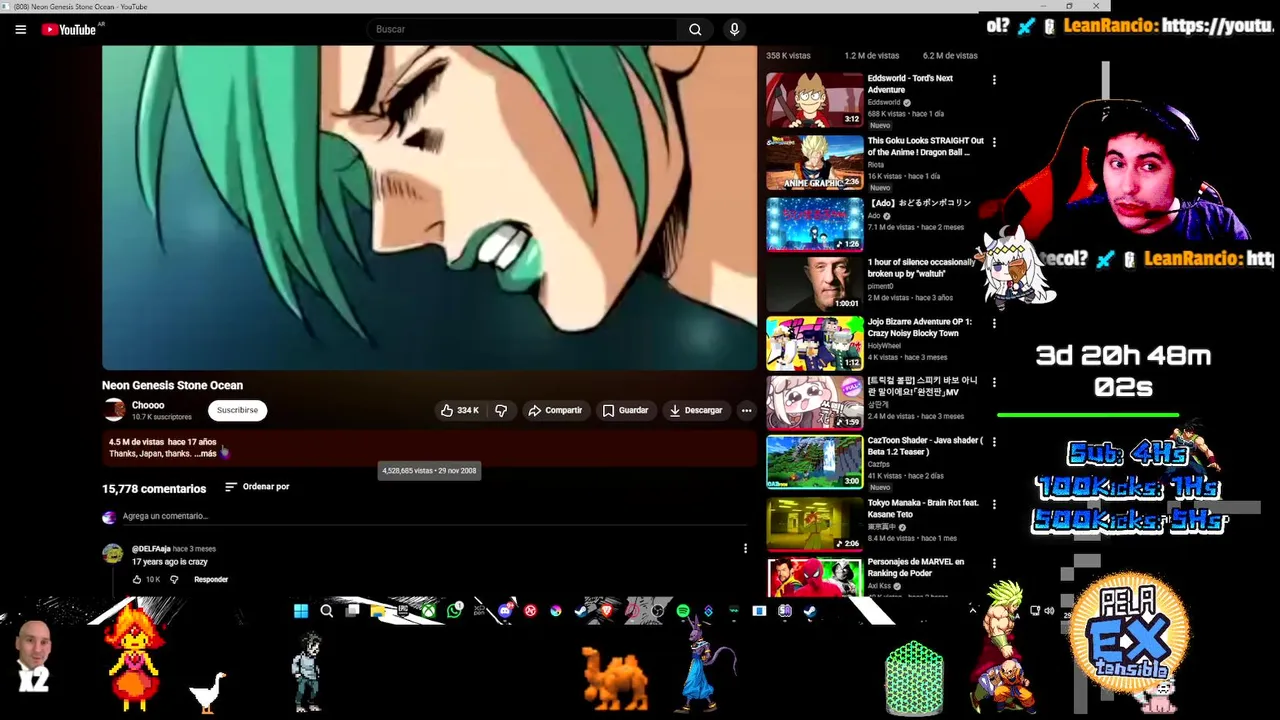Open Xbox app in taskbar

(x=428, y=611)
